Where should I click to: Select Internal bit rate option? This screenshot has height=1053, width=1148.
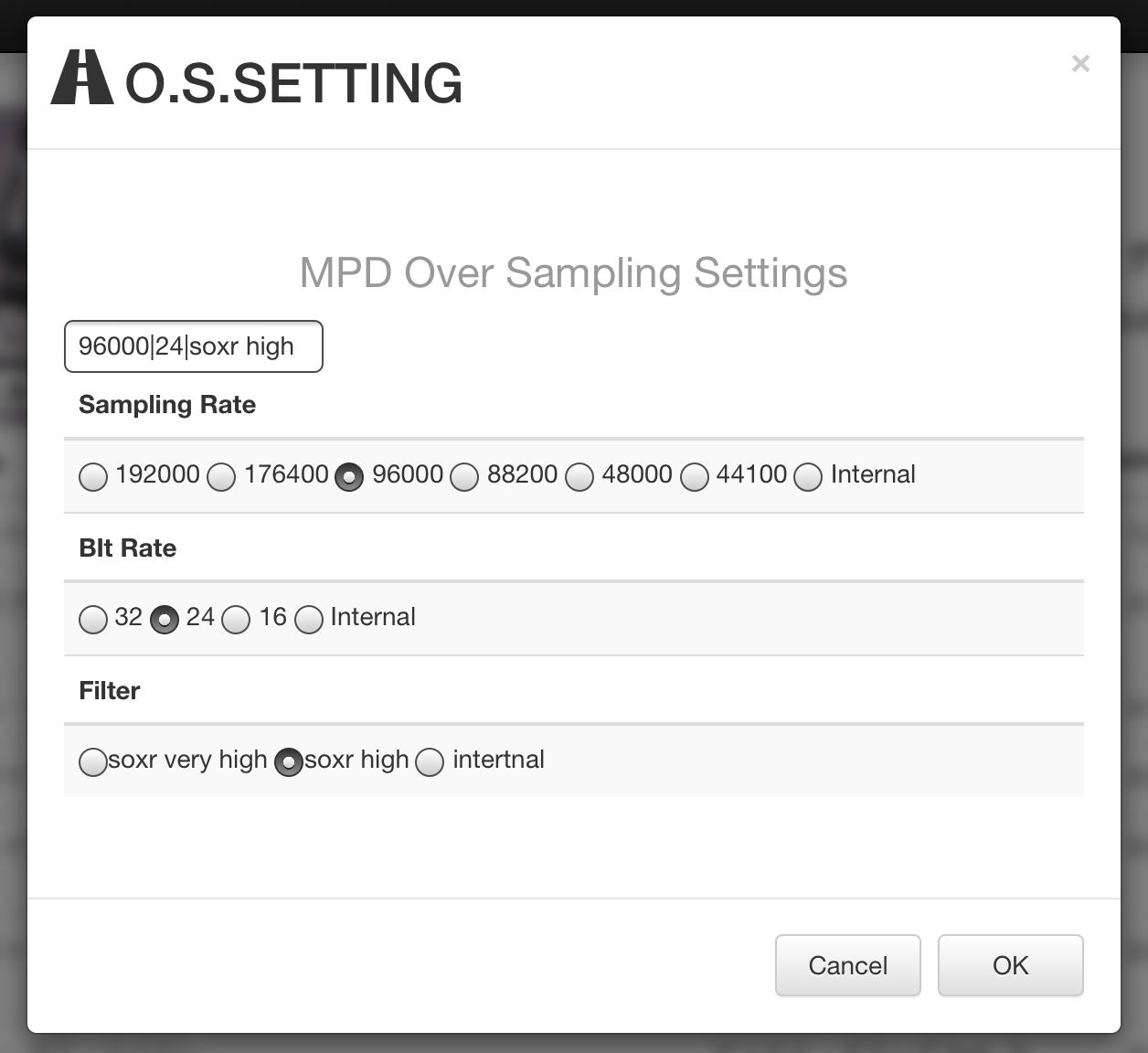click(309, 620)
